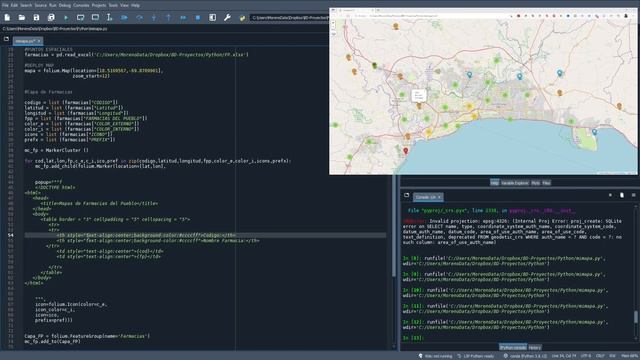Click the LSP Python ready status
The image size is (640, 360).
coord(476,356)
